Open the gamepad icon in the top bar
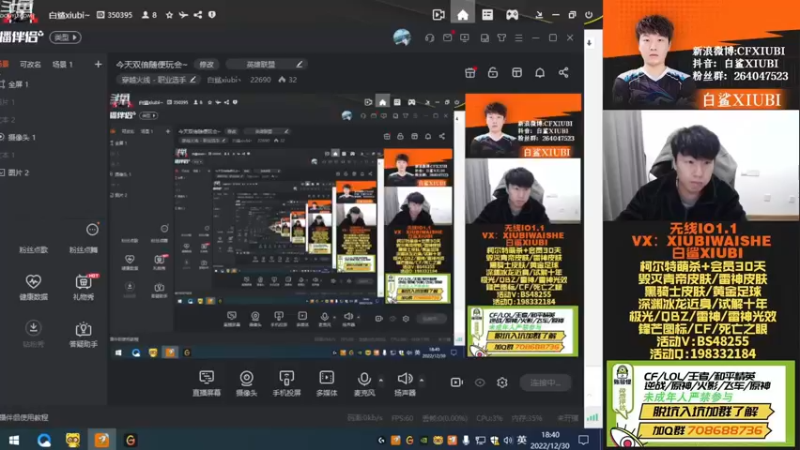 click(512, 15)
